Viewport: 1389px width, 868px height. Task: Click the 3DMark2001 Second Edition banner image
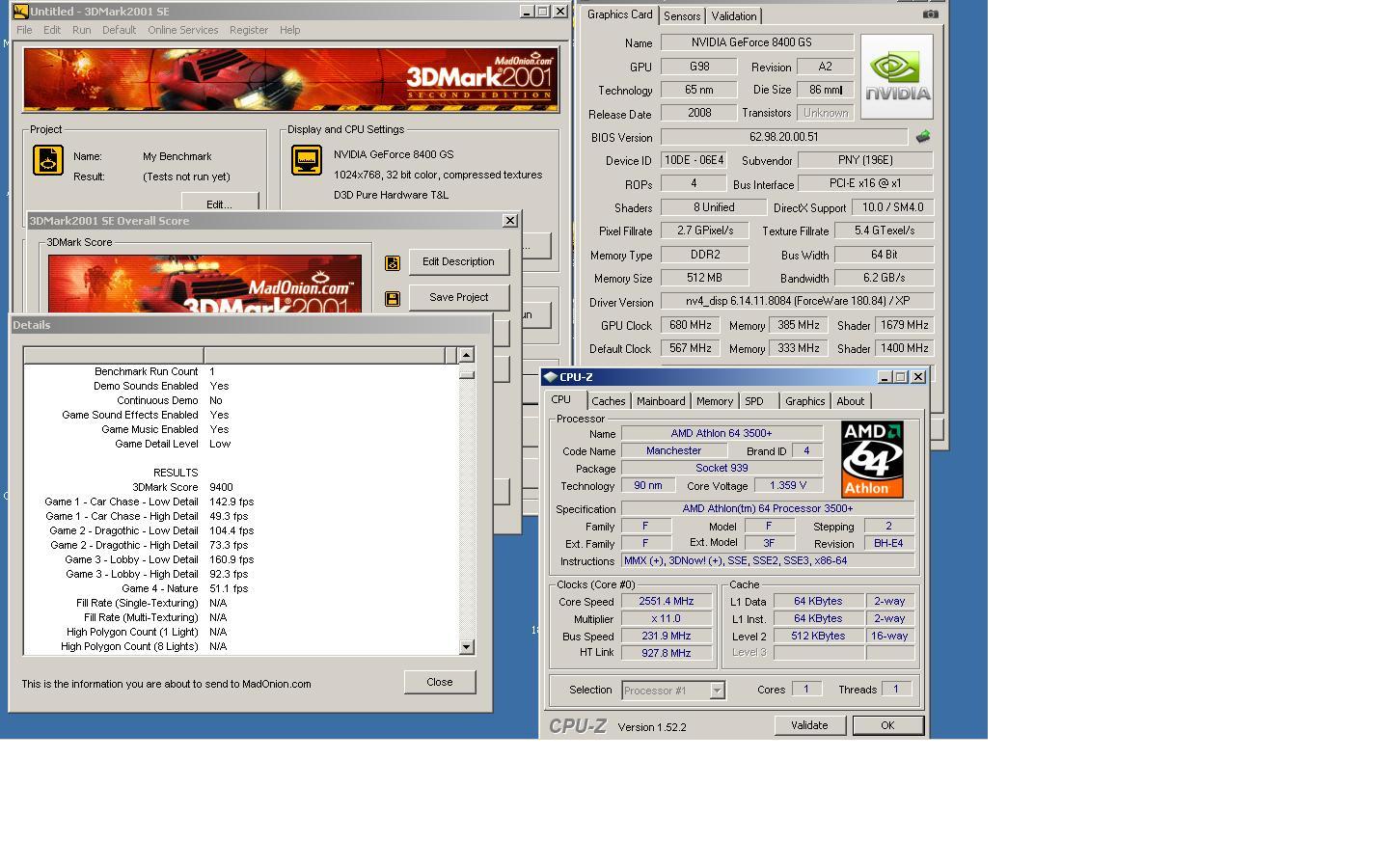pos(290,79)
